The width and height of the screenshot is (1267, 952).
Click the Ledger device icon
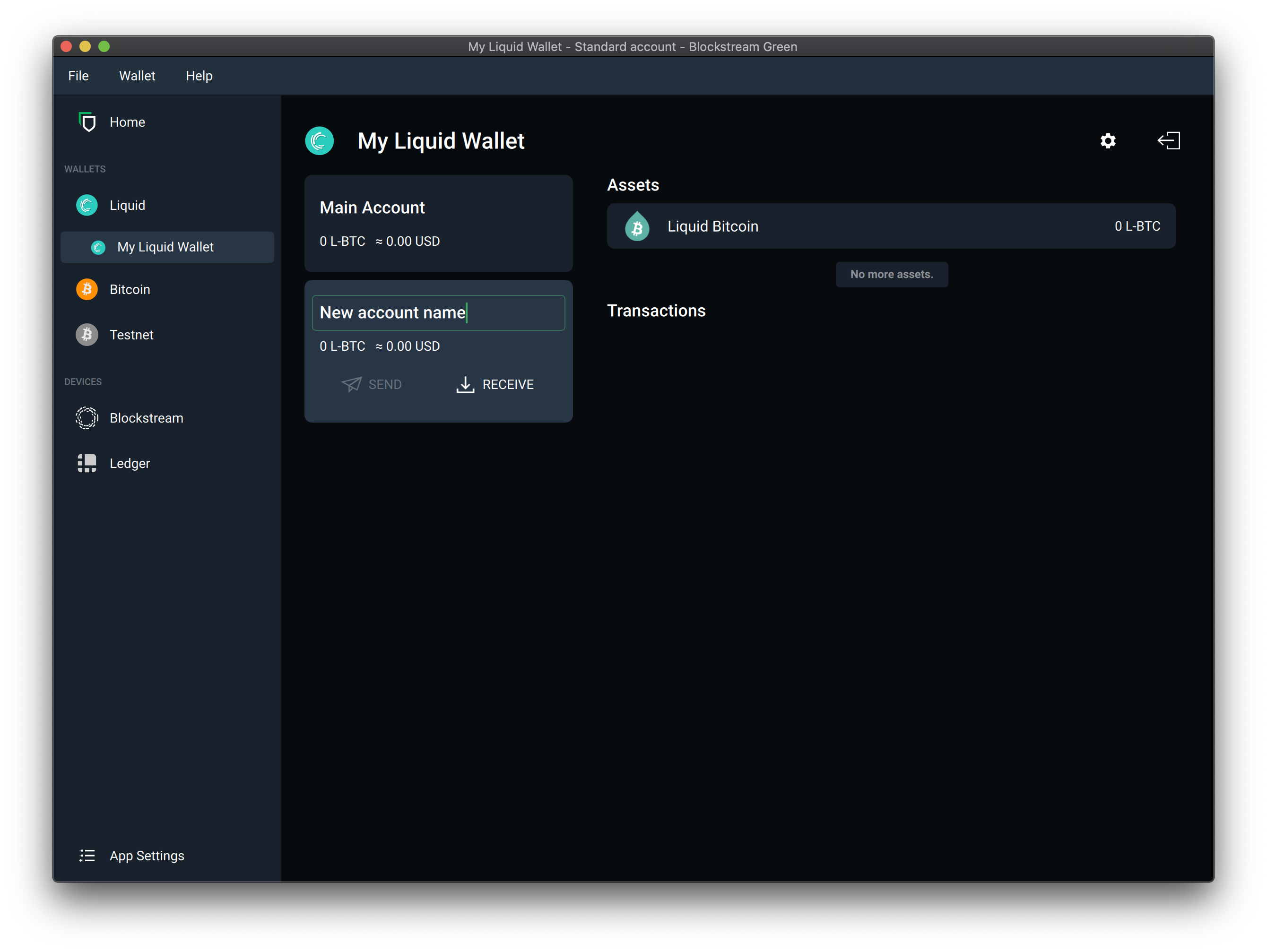coord(87,463)
